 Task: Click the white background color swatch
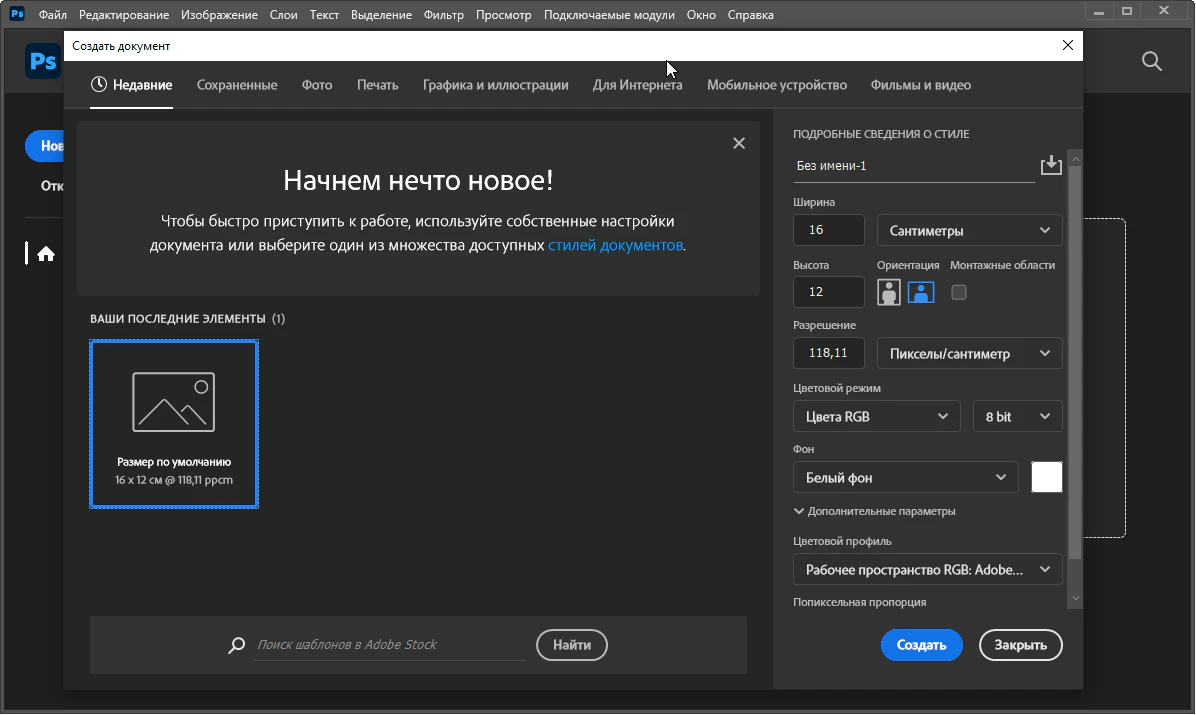(1046, 477)
